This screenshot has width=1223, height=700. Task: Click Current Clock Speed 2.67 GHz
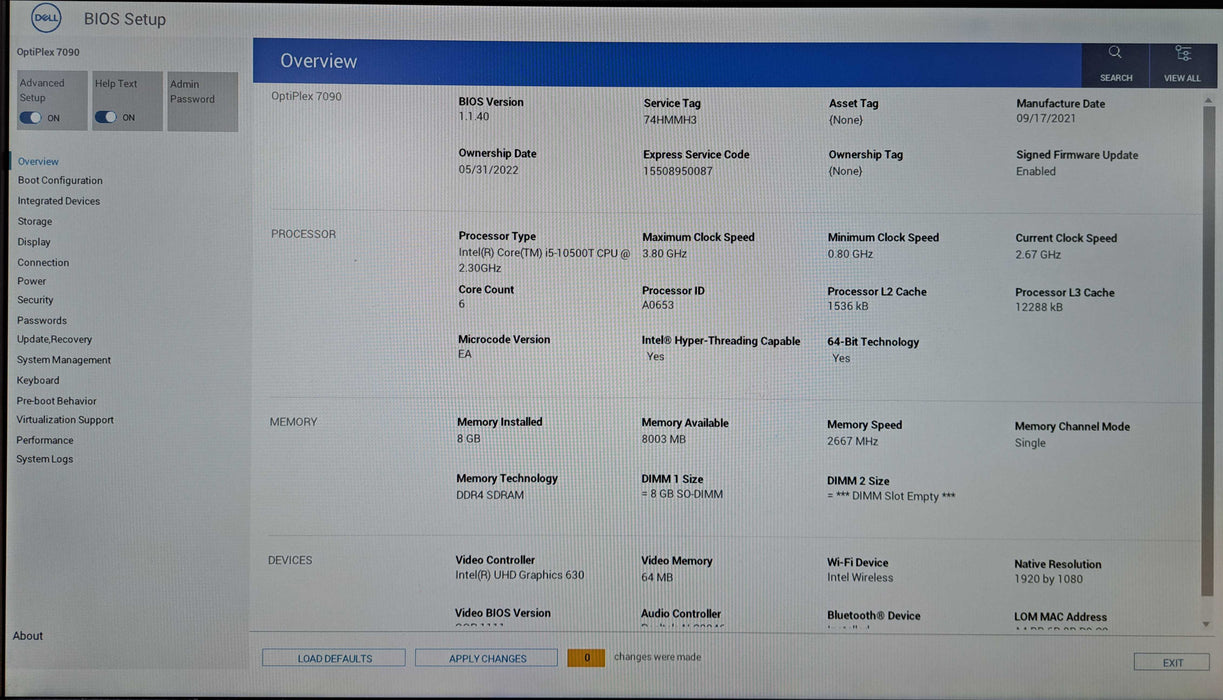1038,255
